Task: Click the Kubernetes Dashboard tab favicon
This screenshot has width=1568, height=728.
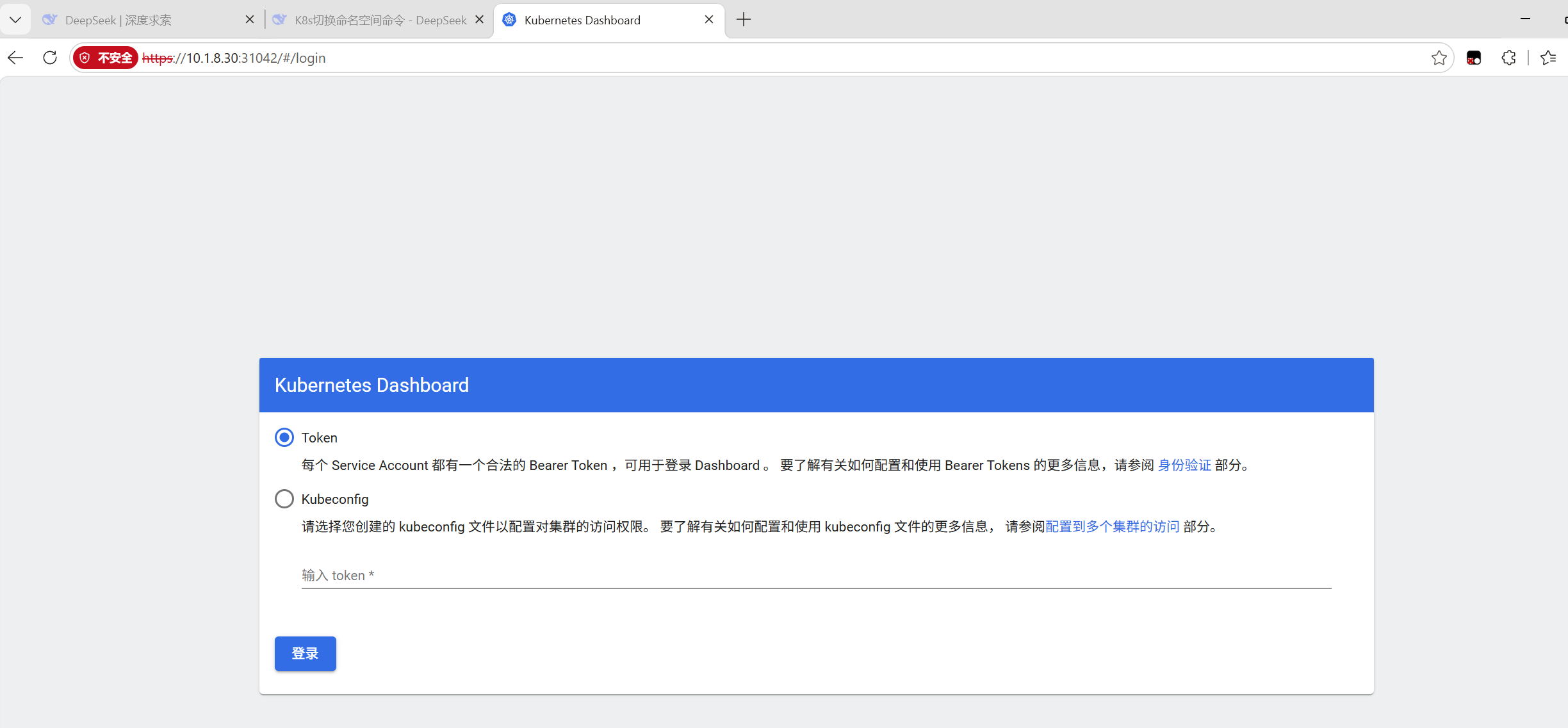Action: click(x=509, y=20)
